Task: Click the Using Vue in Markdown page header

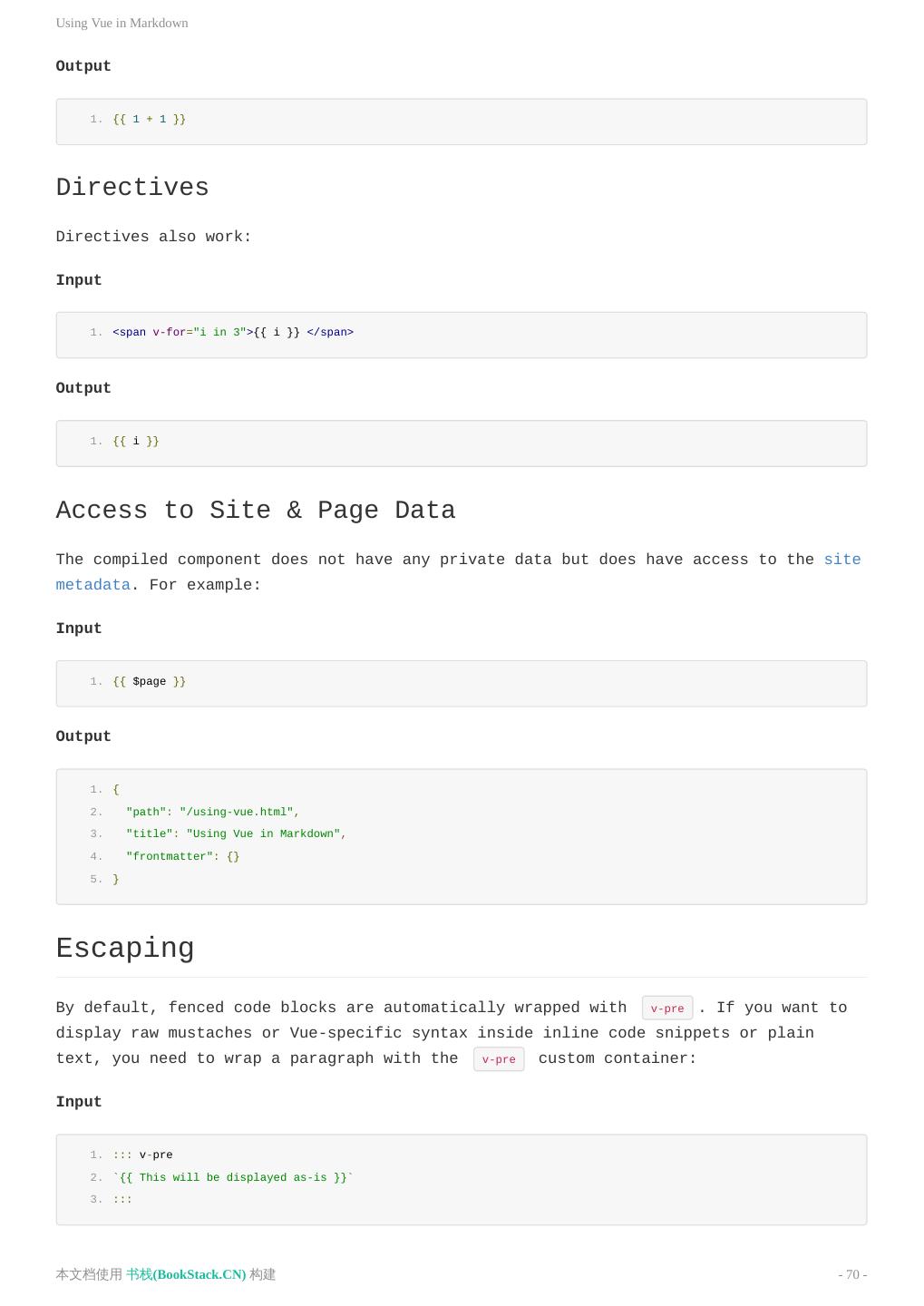Action: point(122,23)
